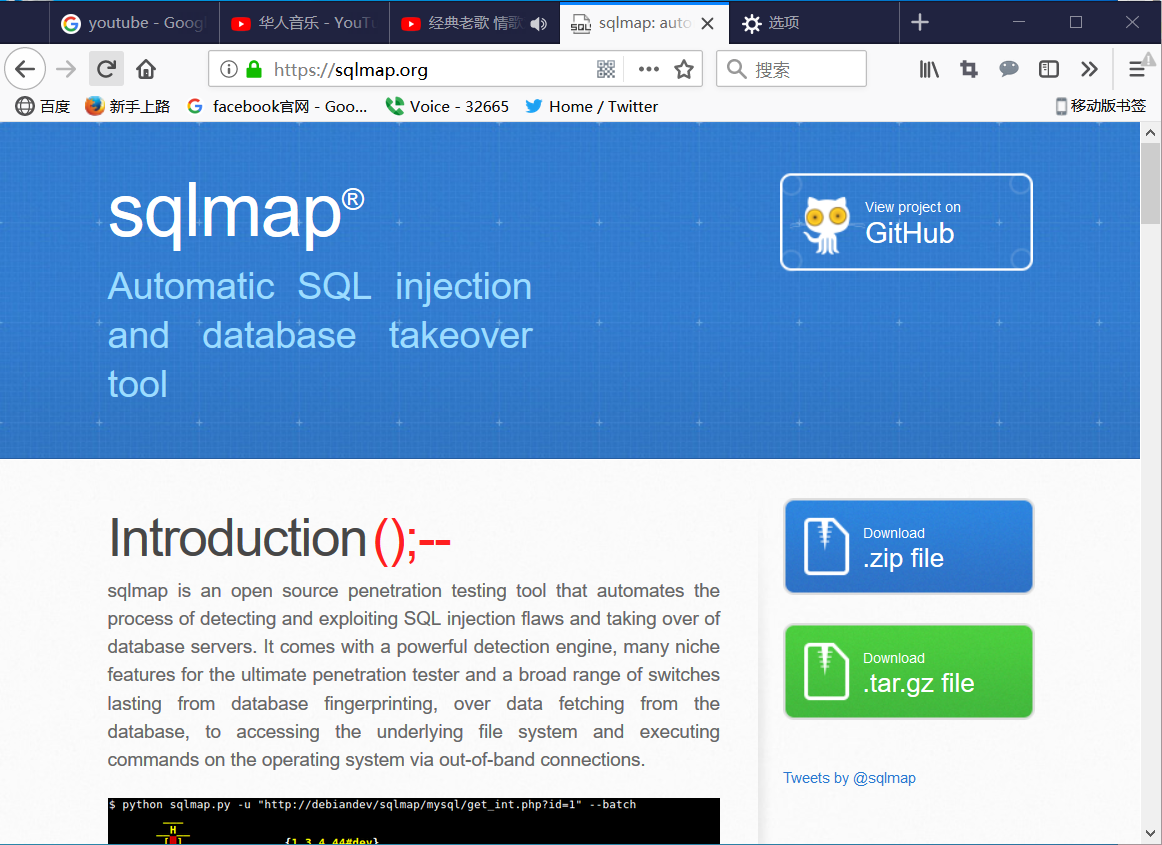Click the GitHub octocat icon
This screenshot has width=1162, height=845.
(826, 224)
